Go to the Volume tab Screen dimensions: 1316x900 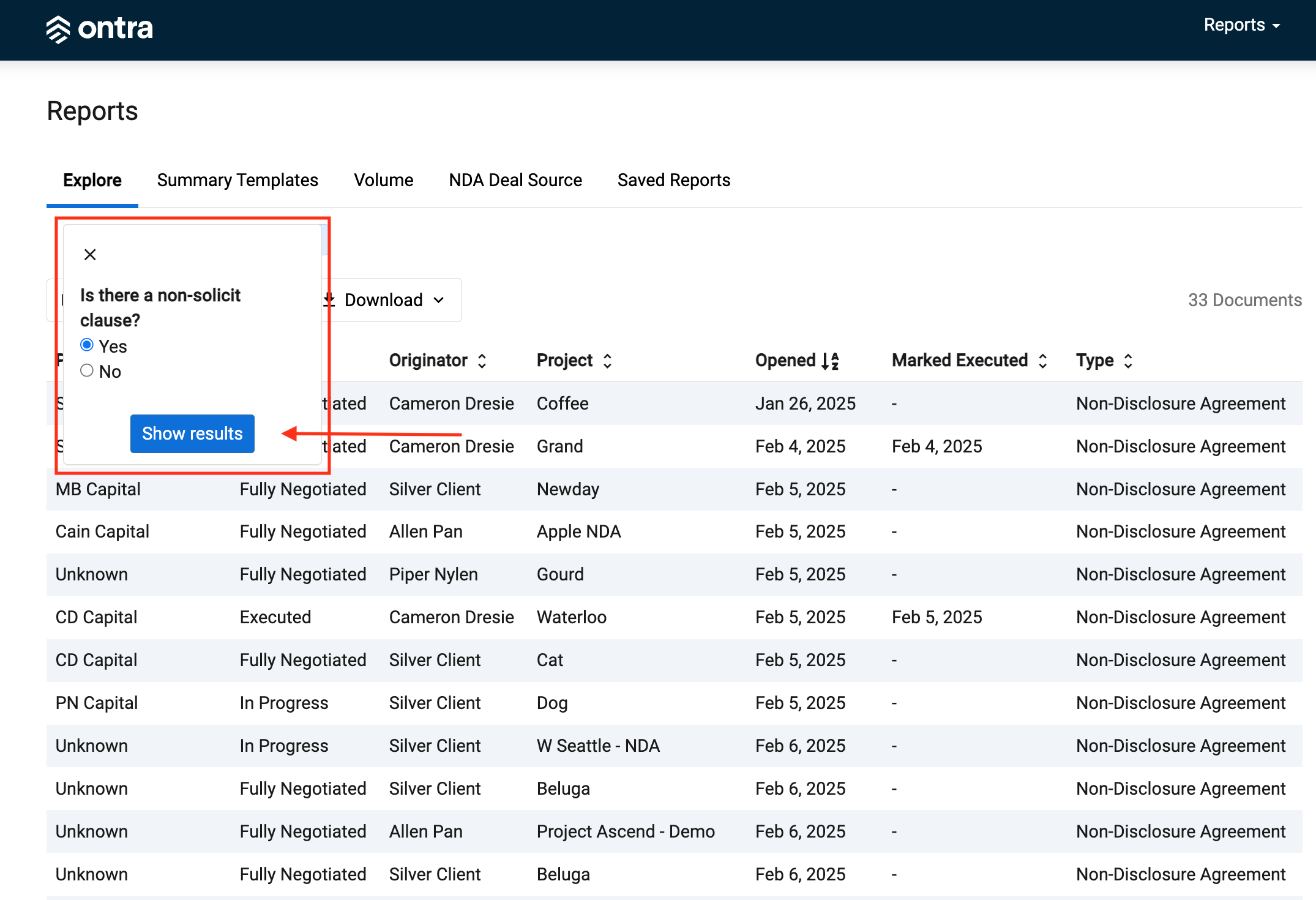[x=384, y=180]
